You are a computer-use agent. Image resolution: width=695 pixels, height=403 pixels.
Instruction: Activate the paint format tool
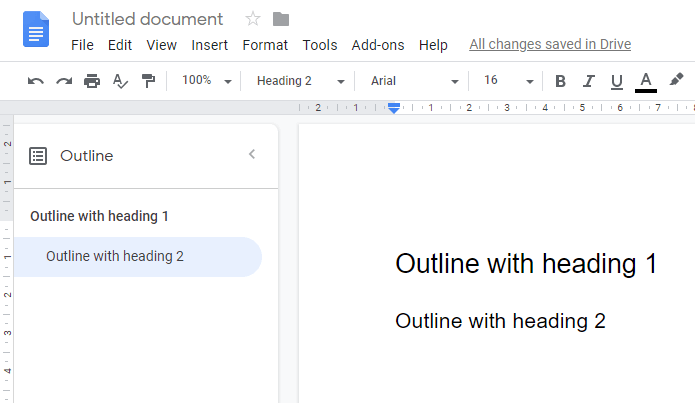tap(148, 81)
